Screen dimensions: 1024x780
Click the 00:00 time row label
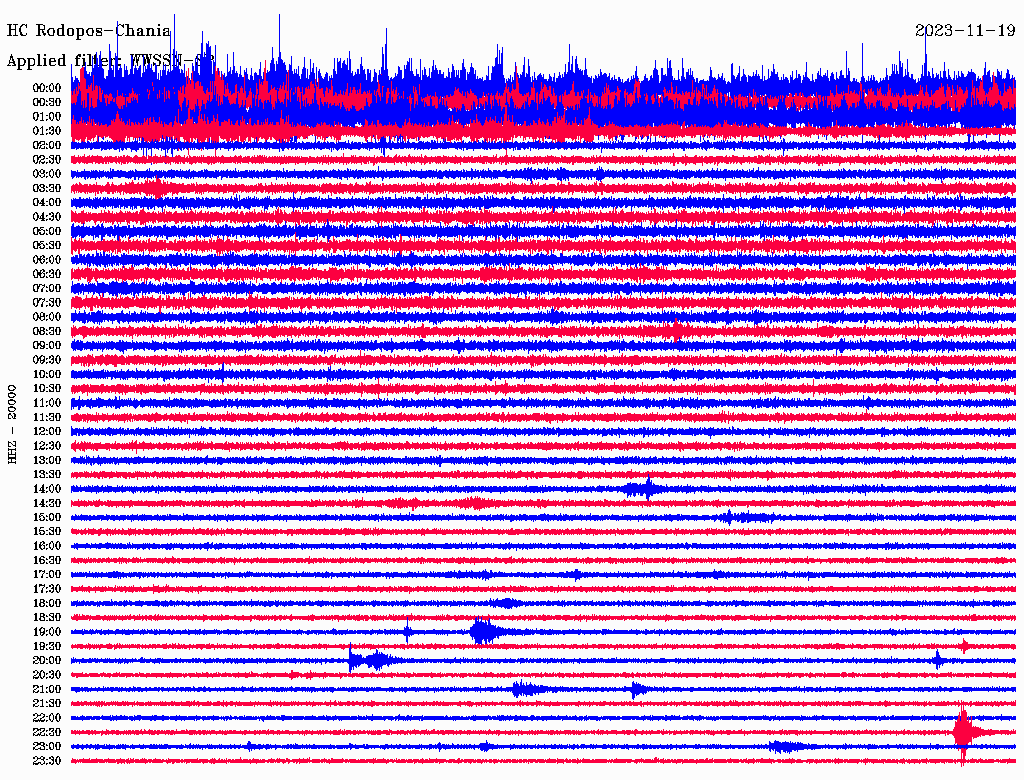click(x=46, y=88)
